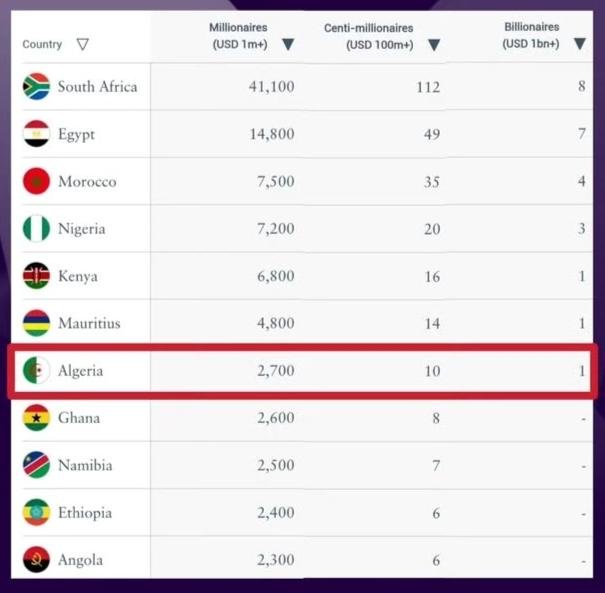Screen dimensions: 605x593
Task: Sort by Millionaires column arrow
Action: coord(288,44)
